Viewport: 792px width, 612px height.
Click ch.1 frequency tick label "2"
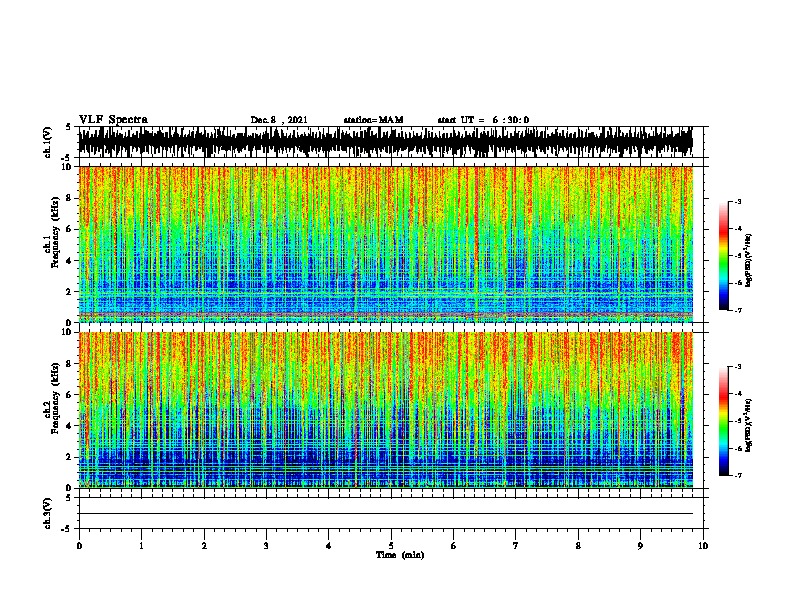click(69, 292)
